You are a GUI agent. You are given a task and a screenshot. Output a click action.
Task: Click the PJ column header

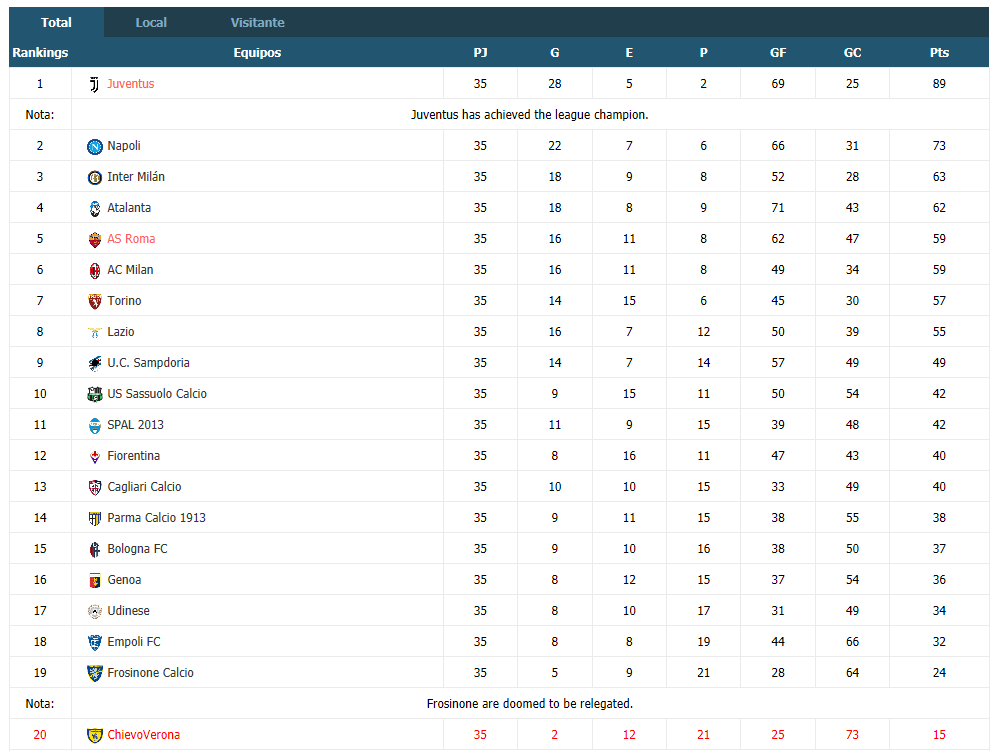481,53
